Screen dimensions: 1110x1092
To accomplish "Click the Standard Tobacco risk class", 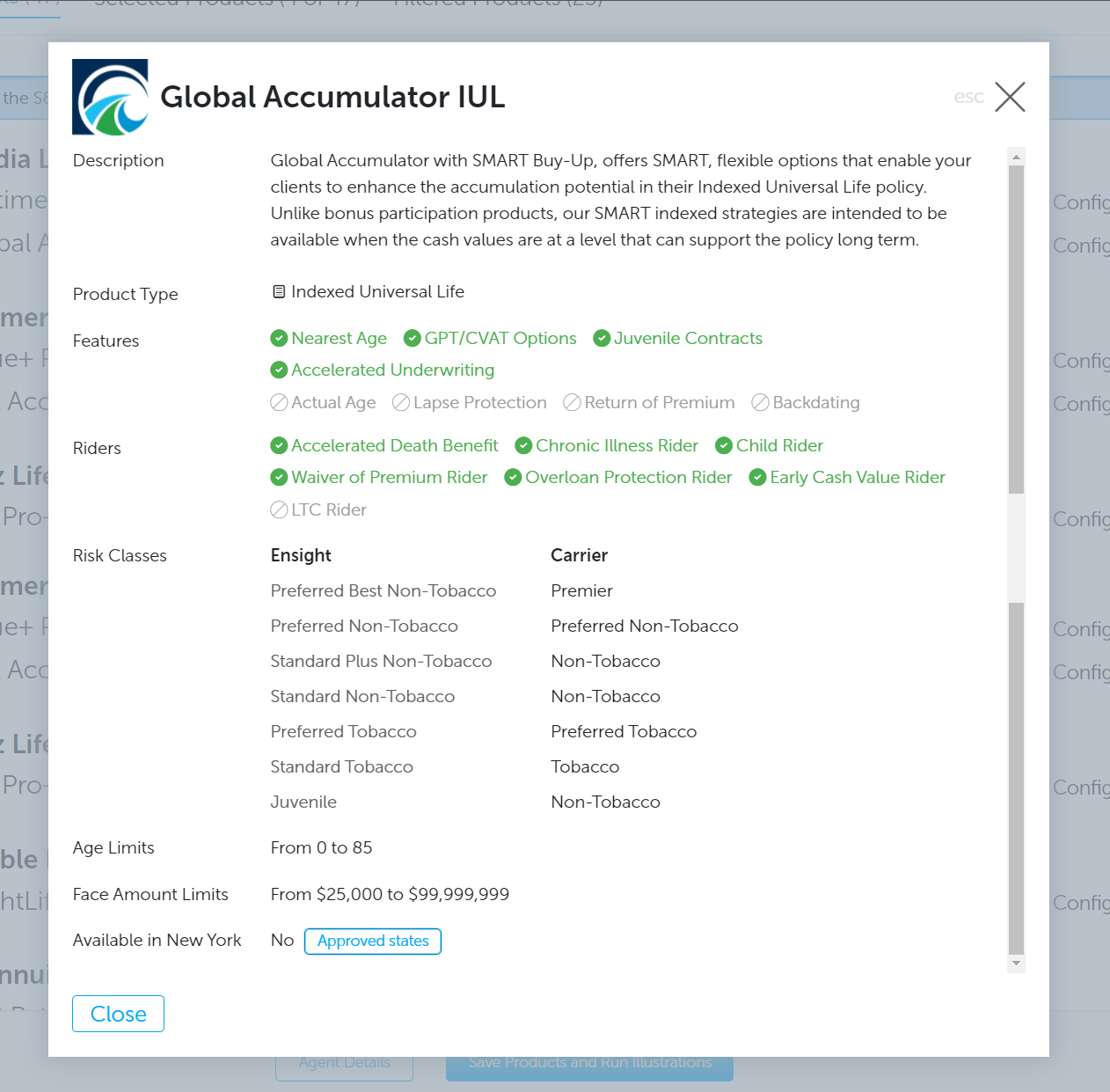I will 341,766.
